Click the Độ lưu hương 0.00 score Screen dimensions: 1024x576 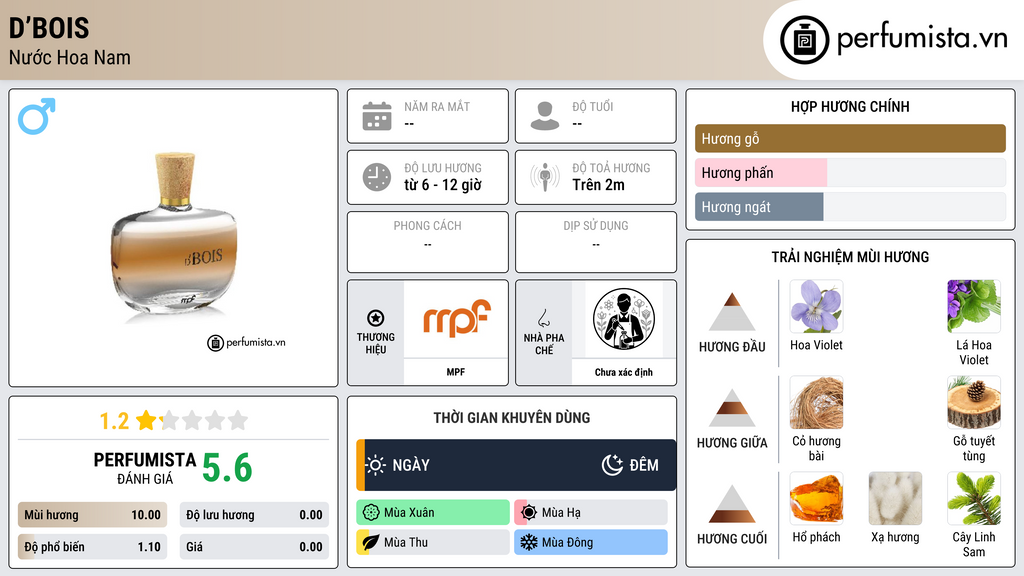click(x=254, y=515)
